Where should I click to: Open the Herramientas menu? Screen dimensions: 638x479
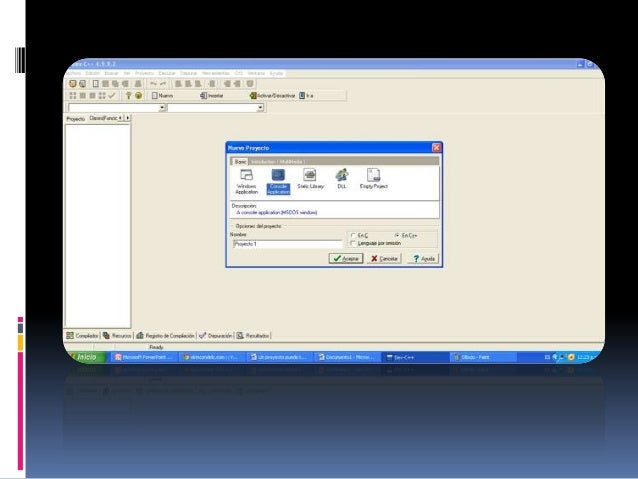pyautogui.click(x=216, y=73)
